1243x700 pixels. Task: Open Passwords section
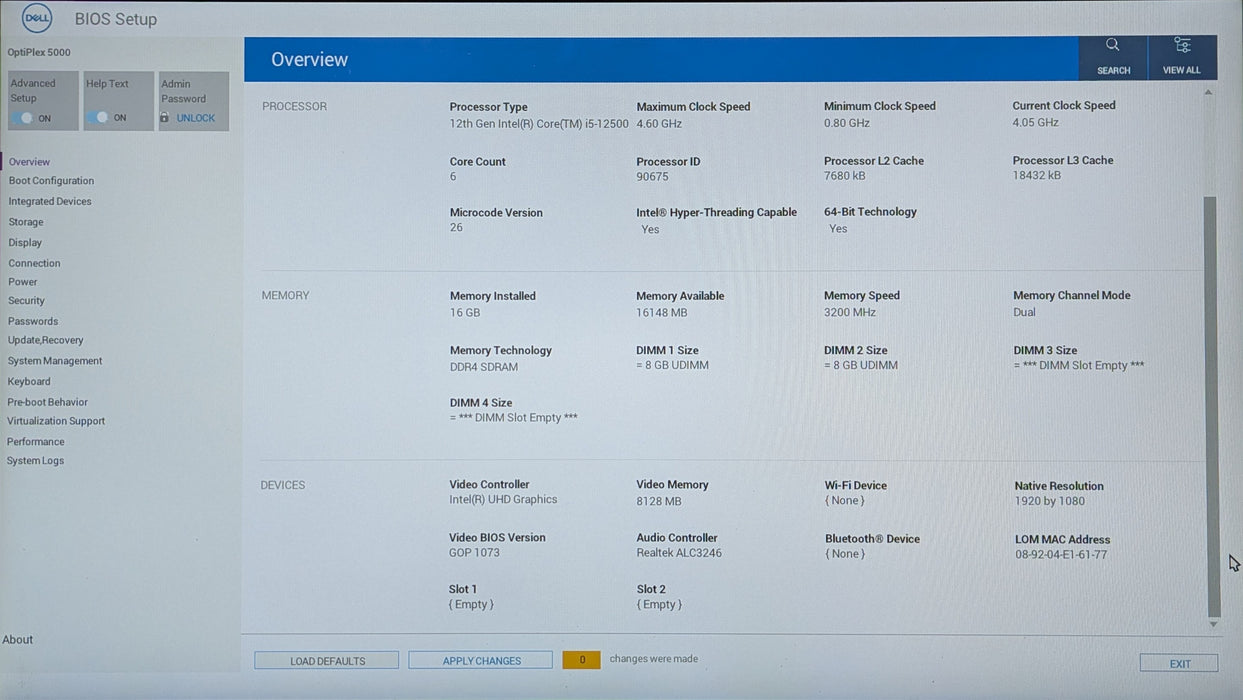click(x=33, y=321)
